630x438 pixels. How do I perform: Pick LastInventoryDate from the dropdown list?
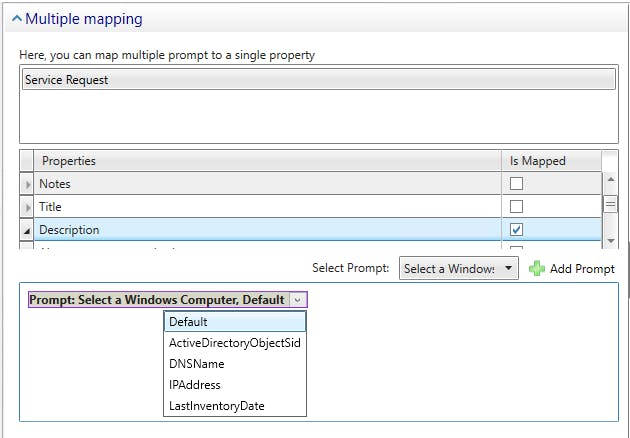pos(235,406)
